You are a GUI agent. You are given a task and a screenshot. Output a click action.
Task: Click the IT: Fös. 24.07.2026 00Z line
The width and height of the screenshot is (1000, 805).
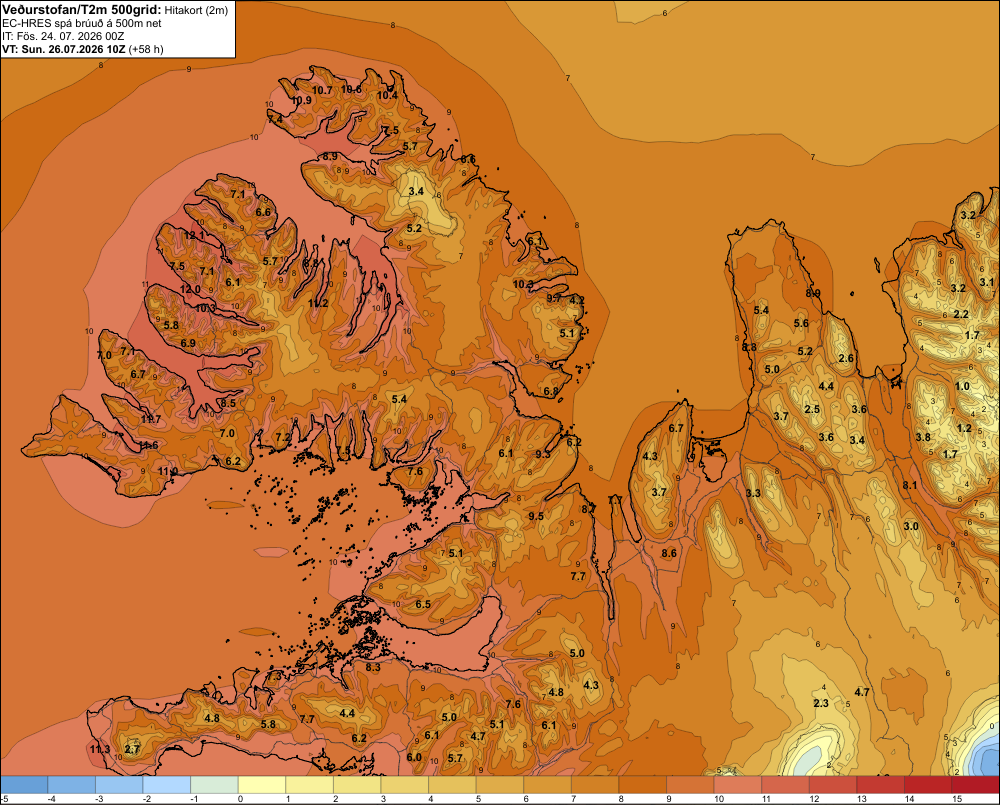coord(63,36)
